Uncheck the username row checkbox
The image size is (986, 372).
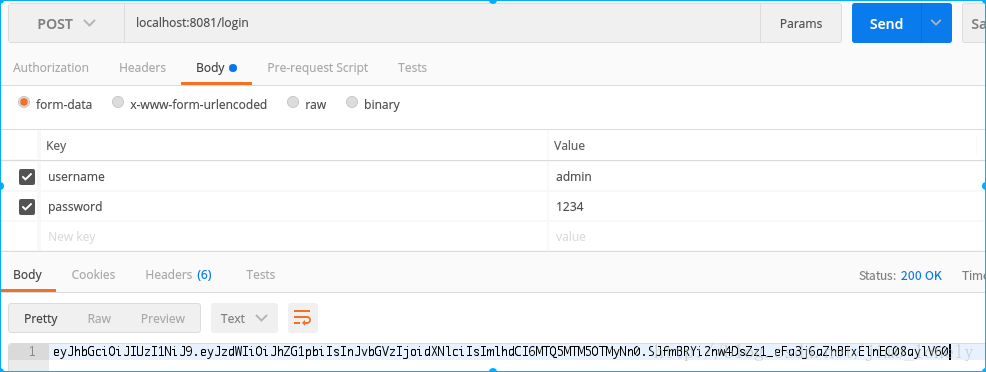[x=27, y=177]
